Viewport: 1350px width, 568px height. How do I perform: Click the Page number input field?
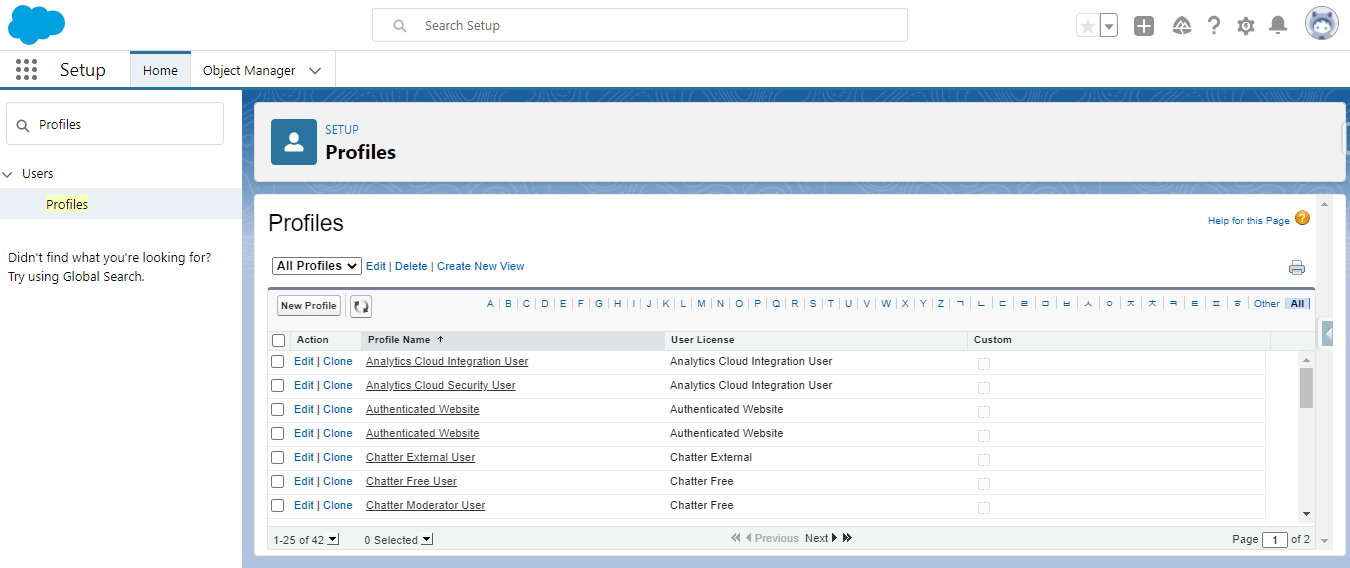point(1275,540)
